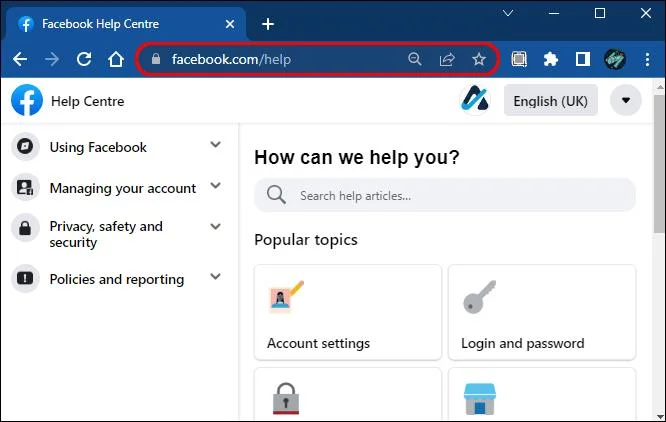666x422 pixels.
Task: Click the 'Popular topics' heading
Action: click(306, 240)
